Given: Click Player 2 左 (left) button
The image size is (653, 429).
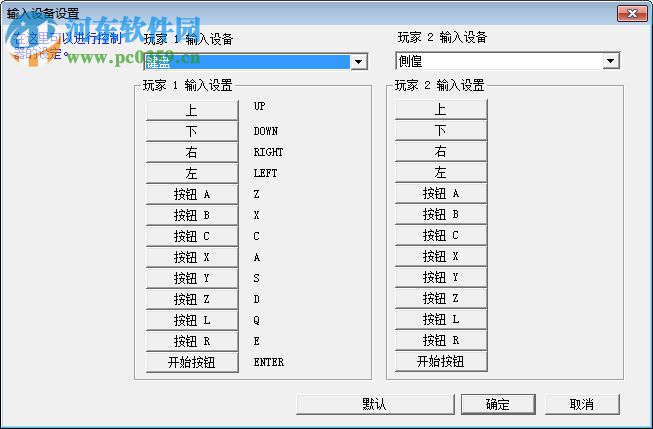Looking at the screenshot, I should 441,172.
